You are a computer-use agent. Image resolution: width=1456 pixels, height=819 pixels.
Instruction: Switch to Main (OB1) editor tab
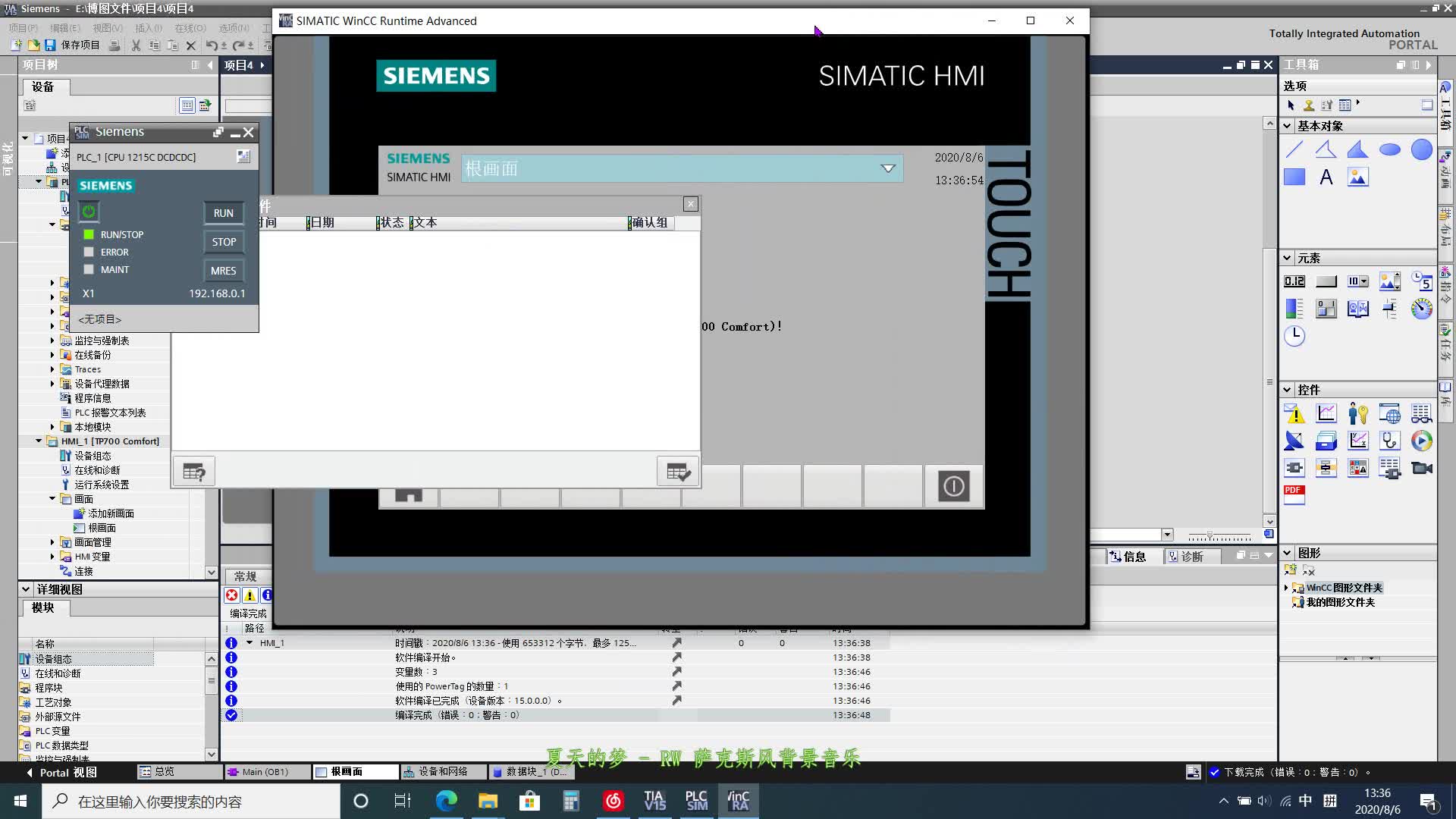pos(265,772)
